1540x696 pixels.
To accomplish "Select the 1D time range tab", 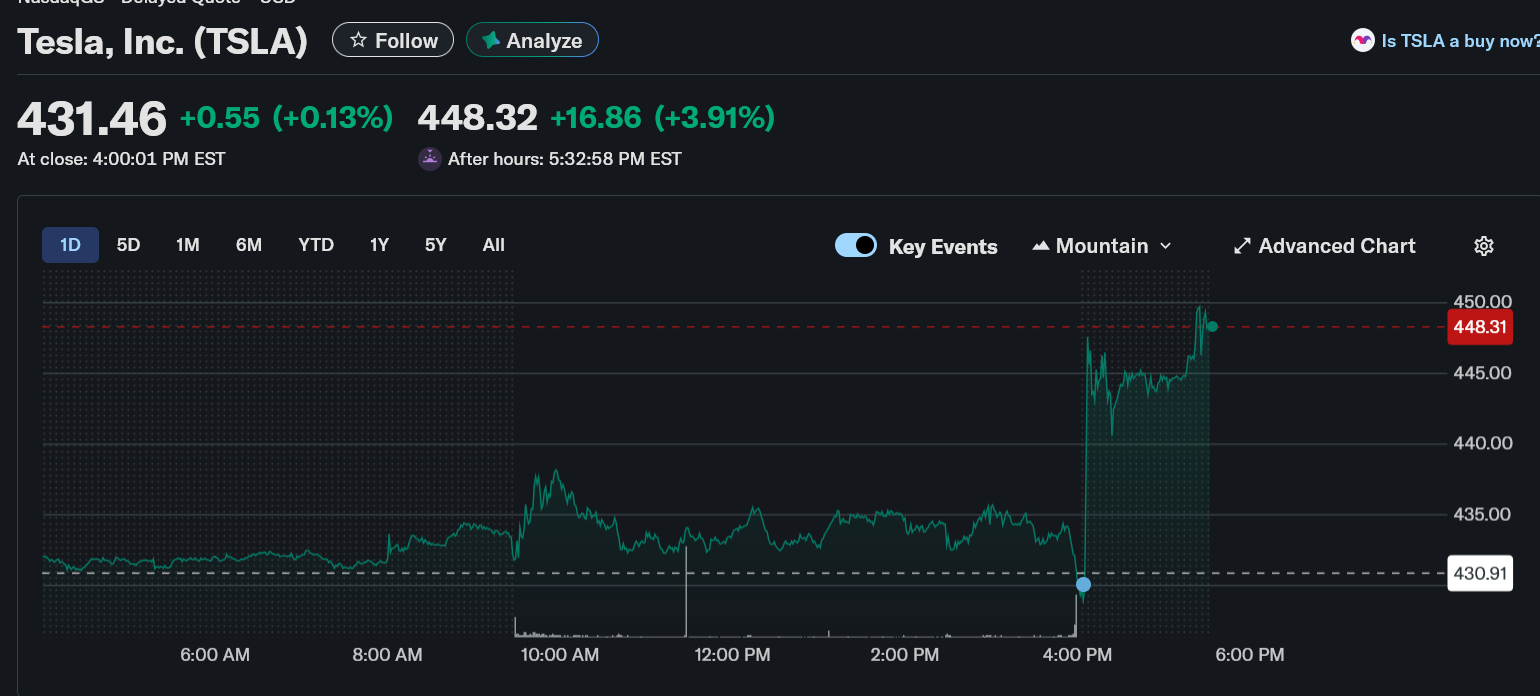I will coord(70,245).
